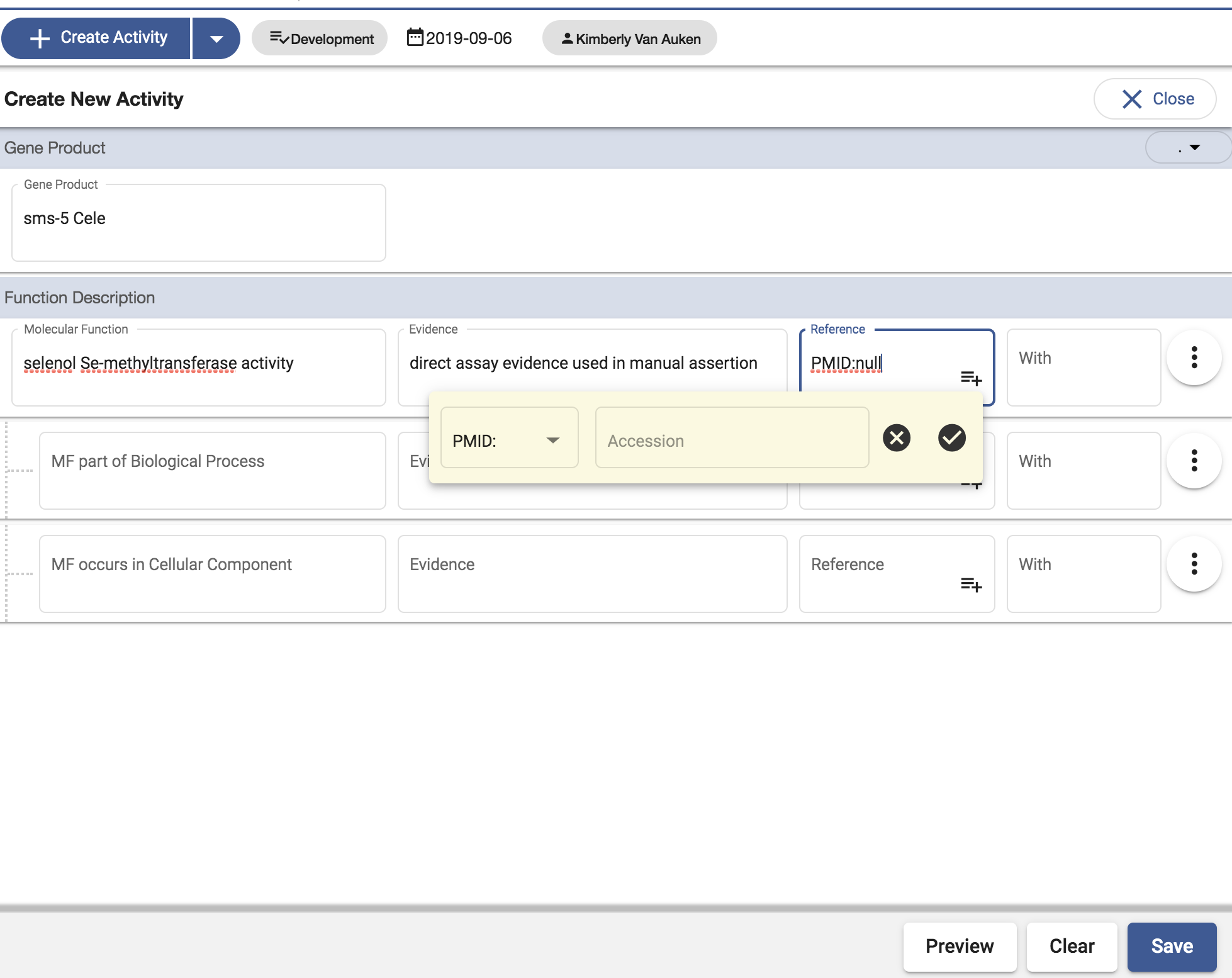Open the row options kebab menu for Molecular Function
The image size is (1232, 978).
[1194, 358]
